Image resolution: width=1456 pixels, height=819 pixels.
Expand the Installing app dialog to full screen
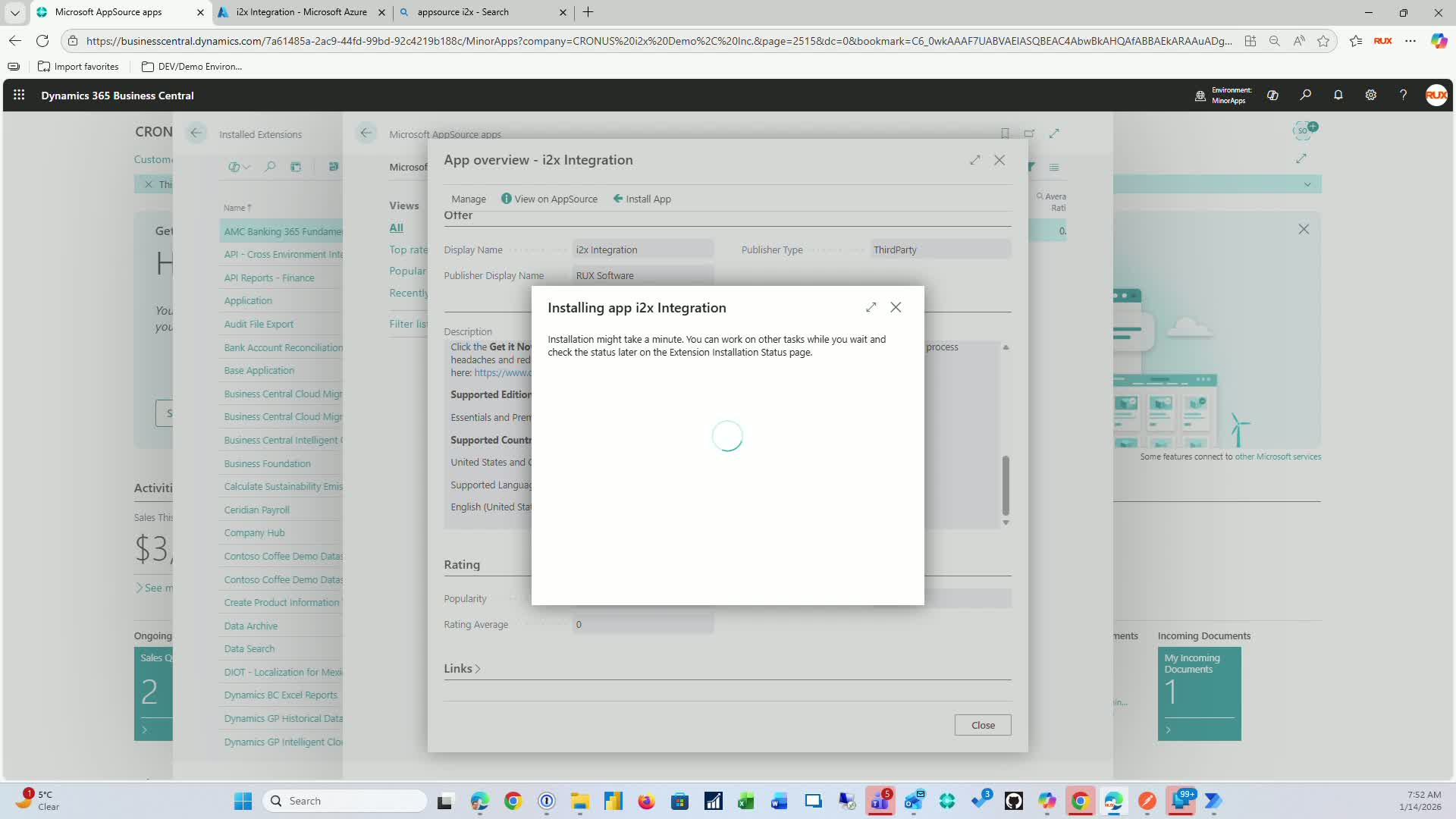click(871, 307)
